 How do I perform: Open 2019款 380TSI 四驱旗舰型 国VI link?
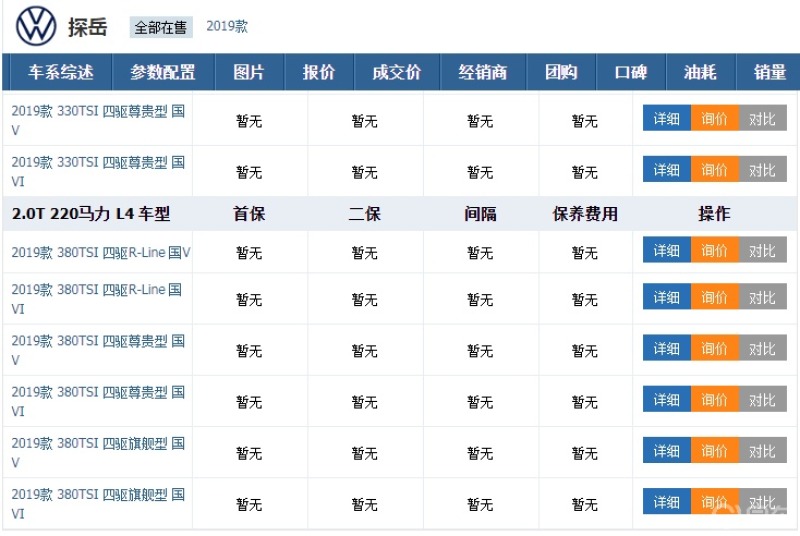98,503
